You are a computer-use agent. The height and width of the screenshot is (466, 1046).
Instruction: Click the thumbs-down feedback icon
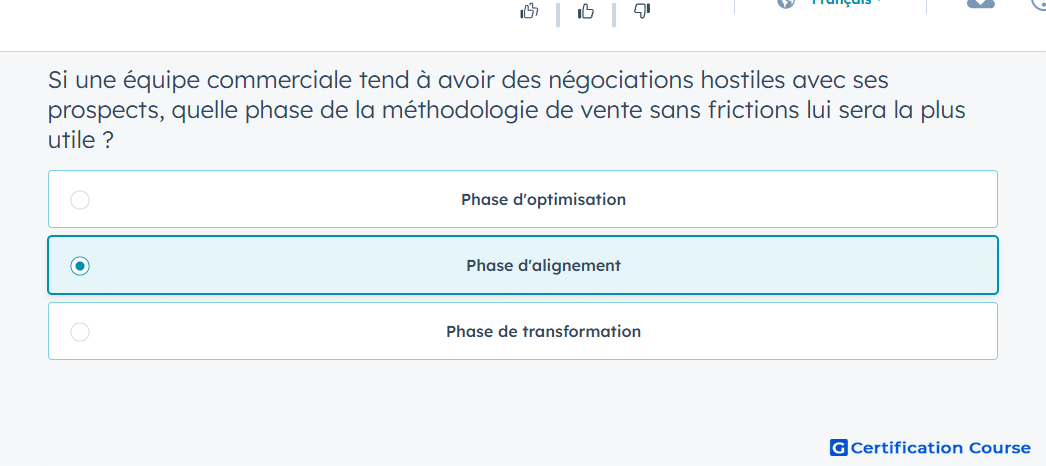(x=642, y=11)
